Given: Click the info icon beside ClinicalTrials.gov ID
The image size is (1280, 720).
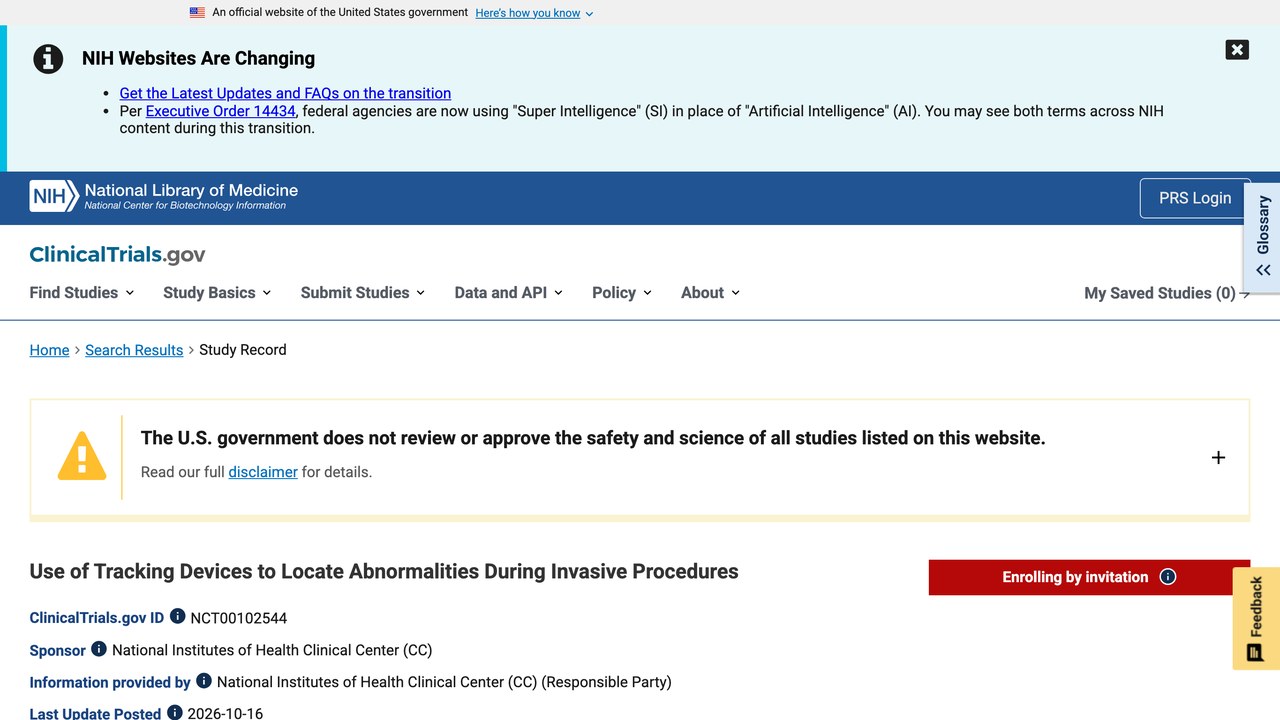Looking at the screenshot, I should click(x=177, y=616).
